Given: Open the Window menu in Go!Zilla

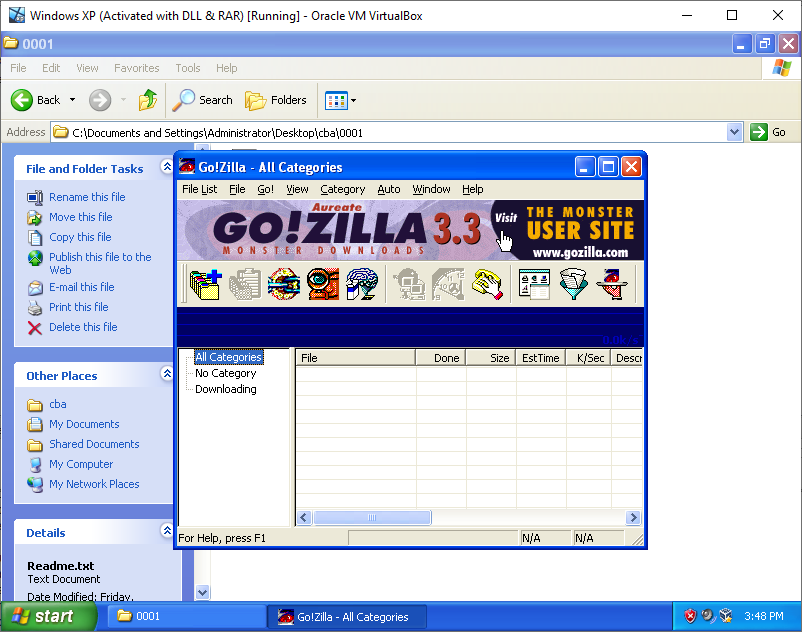Looking at the screenshot, I should tap(431, 189).
